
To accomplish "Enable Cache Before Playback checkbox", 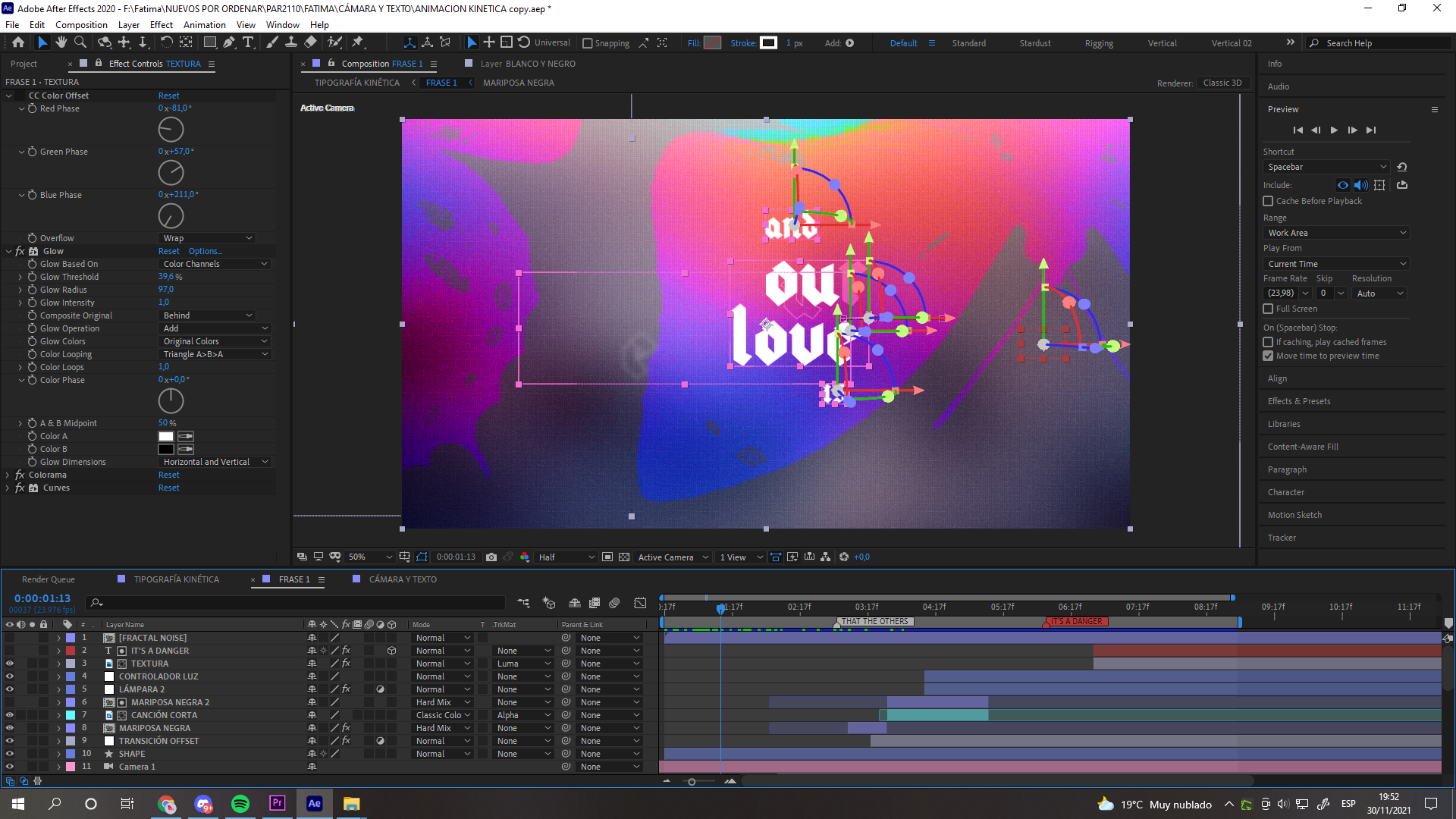I will pyautogui.click(x=1268, y=201).
